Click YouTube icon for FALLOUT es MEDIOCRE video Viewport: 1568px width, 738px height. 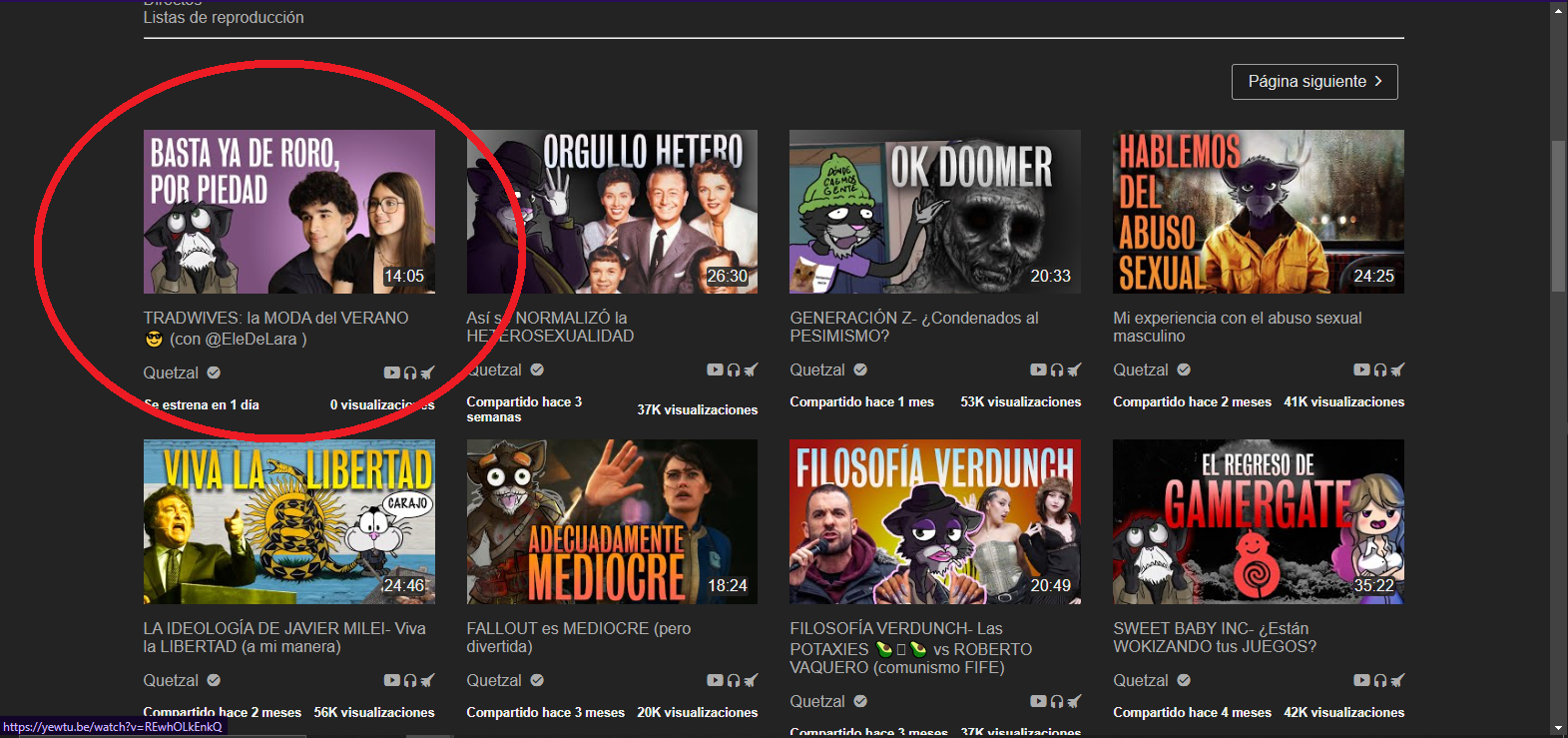pos(715,680)
